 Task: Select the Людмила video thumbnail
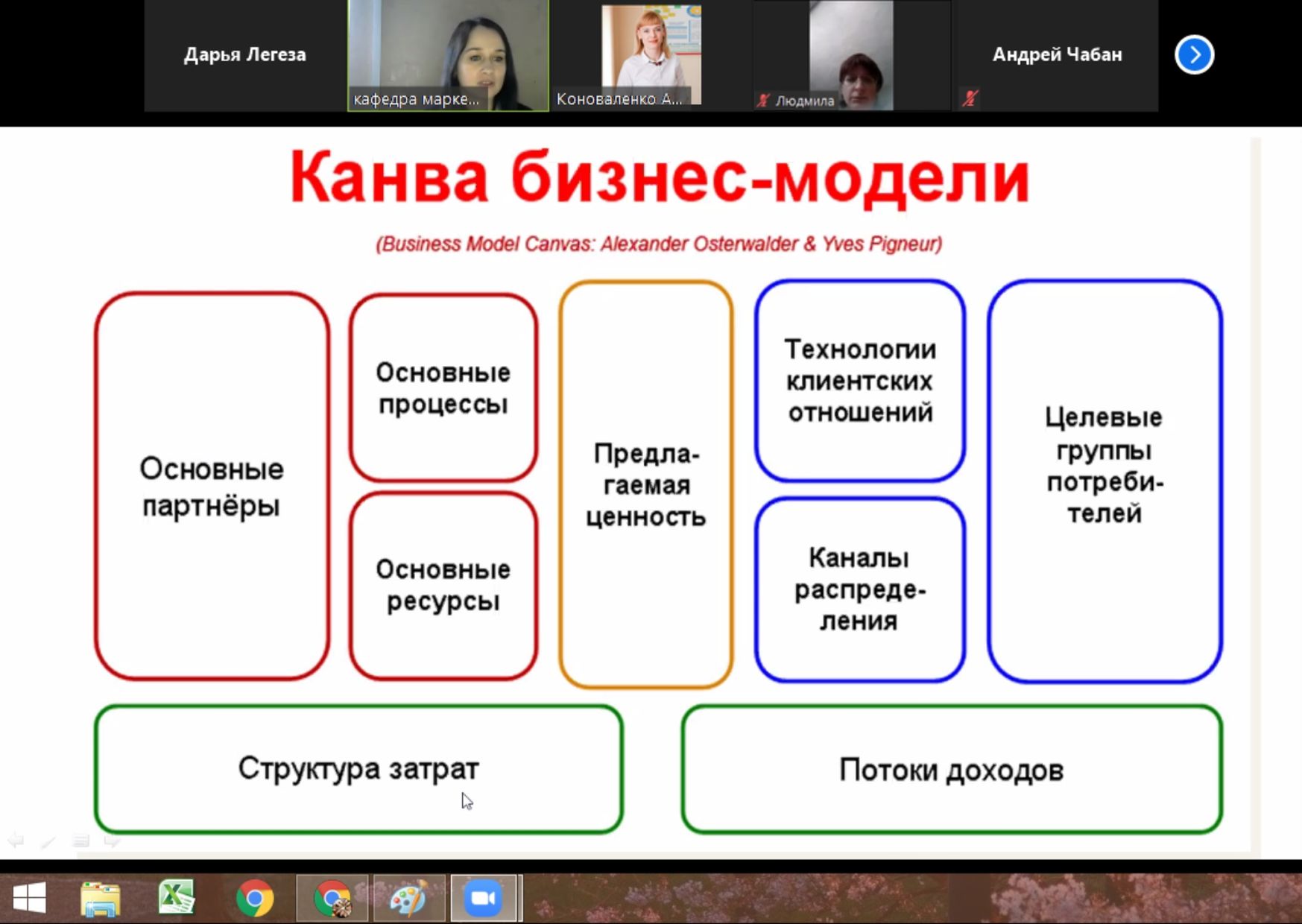click(x=853, y=55)
